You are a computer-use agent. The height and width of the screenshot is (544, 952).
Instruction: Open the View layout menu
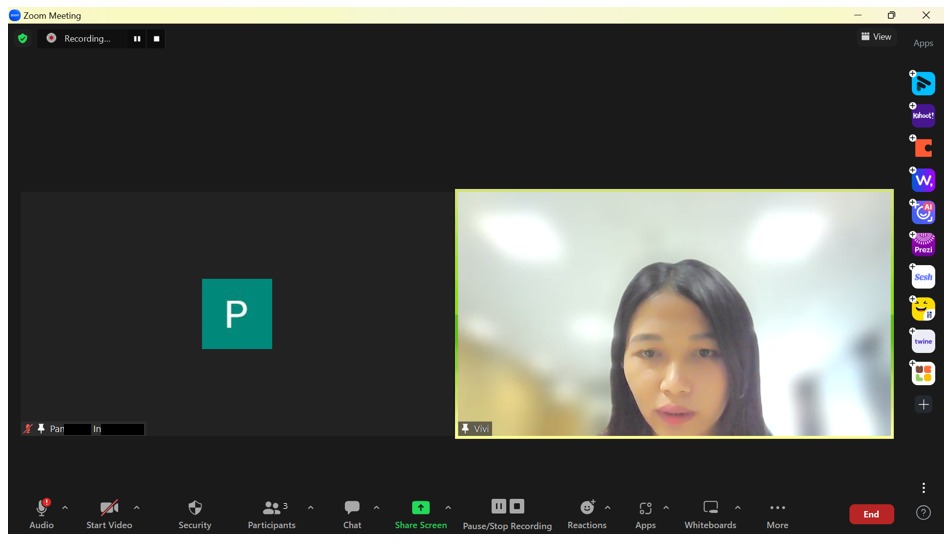876,37
